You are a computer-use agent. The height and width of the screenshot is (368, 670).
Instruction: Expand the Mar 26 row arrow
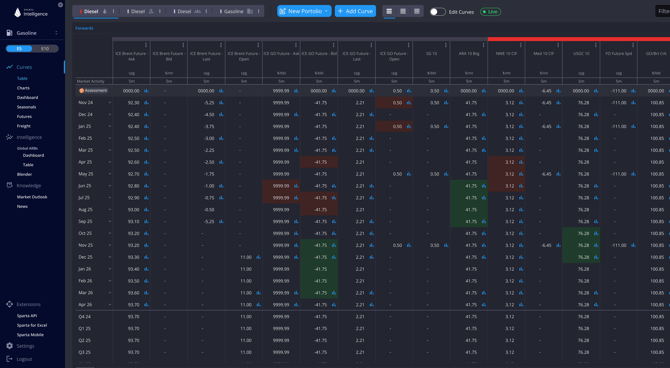point(110,293)
